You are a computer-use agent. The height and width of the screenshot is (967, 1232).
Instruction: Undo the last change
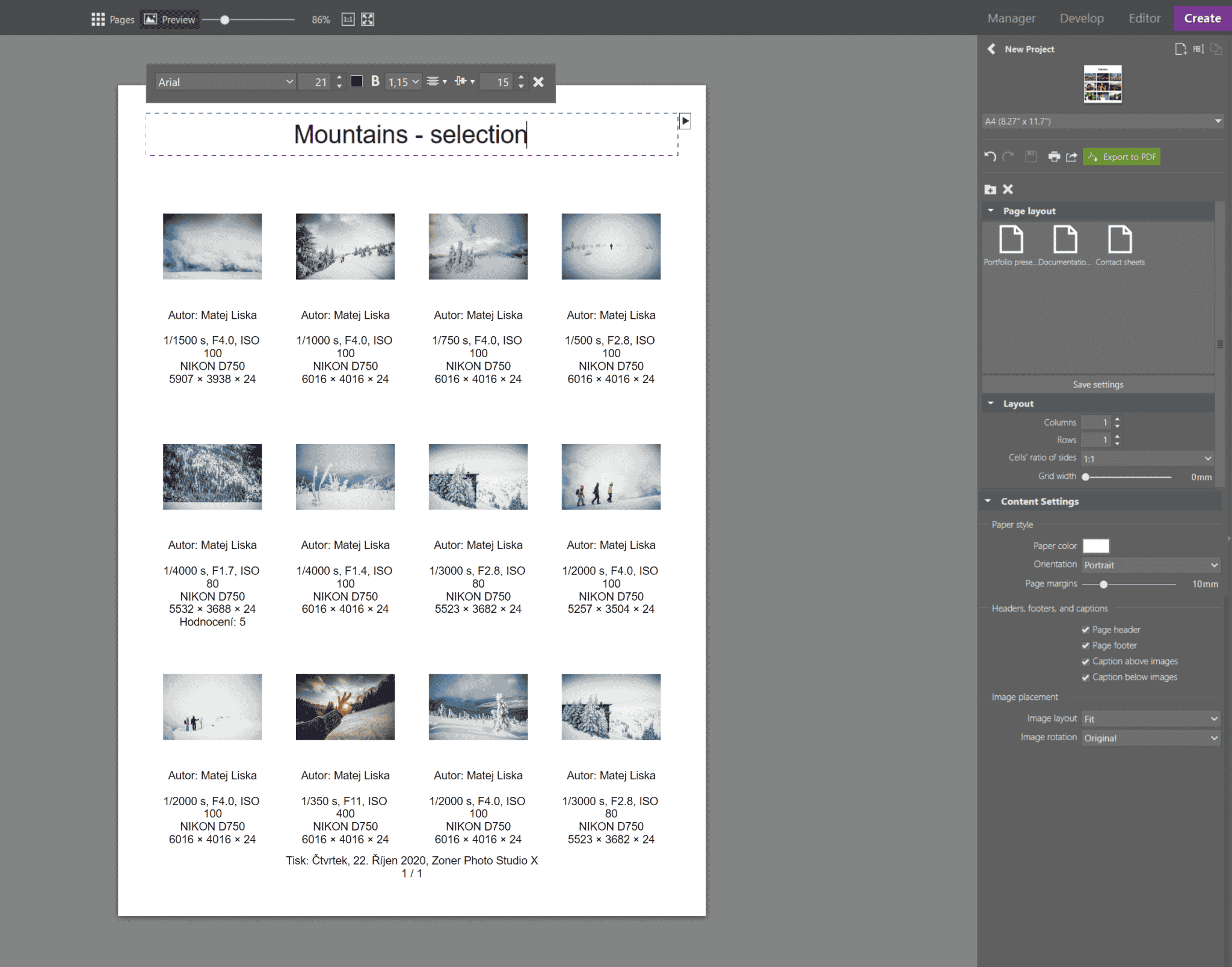(x=991, y=156)
